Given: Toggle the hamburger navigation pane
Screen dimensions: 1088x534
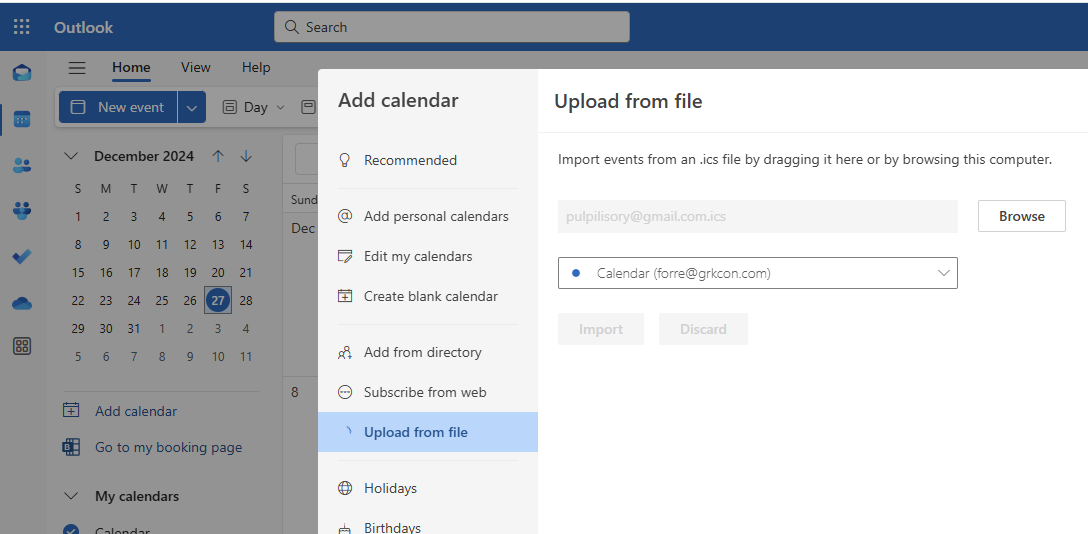Looking at the screenshot, I should 77,67.
